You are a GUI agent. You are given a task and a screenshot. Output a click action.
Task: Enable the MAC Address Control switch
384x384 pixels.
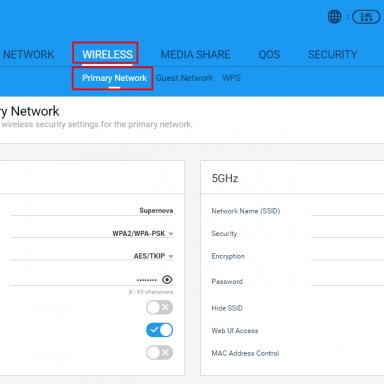[159, 352]
